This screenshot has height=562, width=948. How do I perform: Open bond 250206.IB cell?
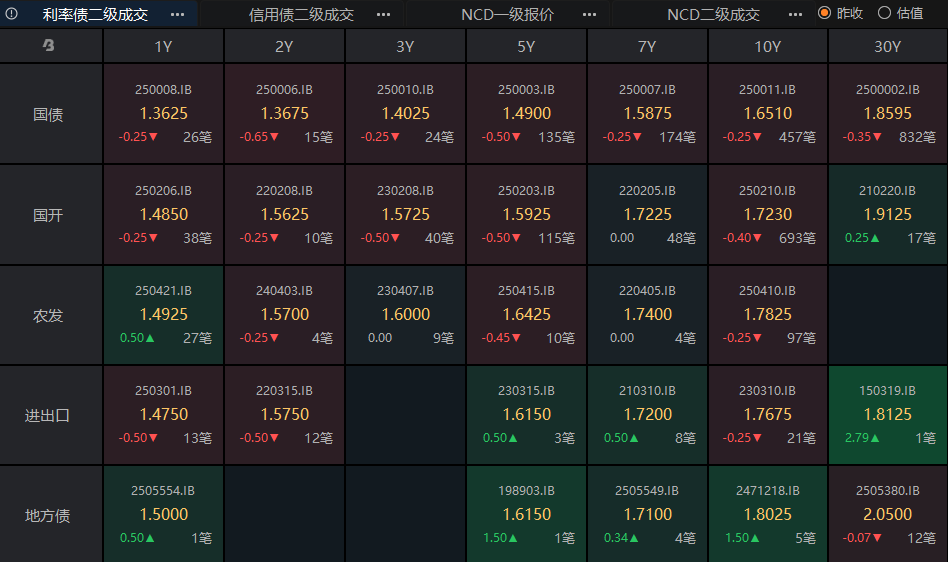(163, 215)
